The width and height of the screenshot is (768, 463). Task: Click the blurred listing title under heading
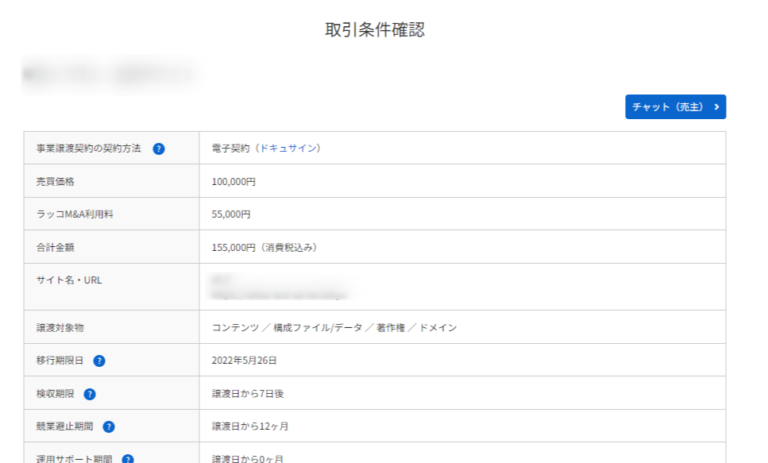110,73
